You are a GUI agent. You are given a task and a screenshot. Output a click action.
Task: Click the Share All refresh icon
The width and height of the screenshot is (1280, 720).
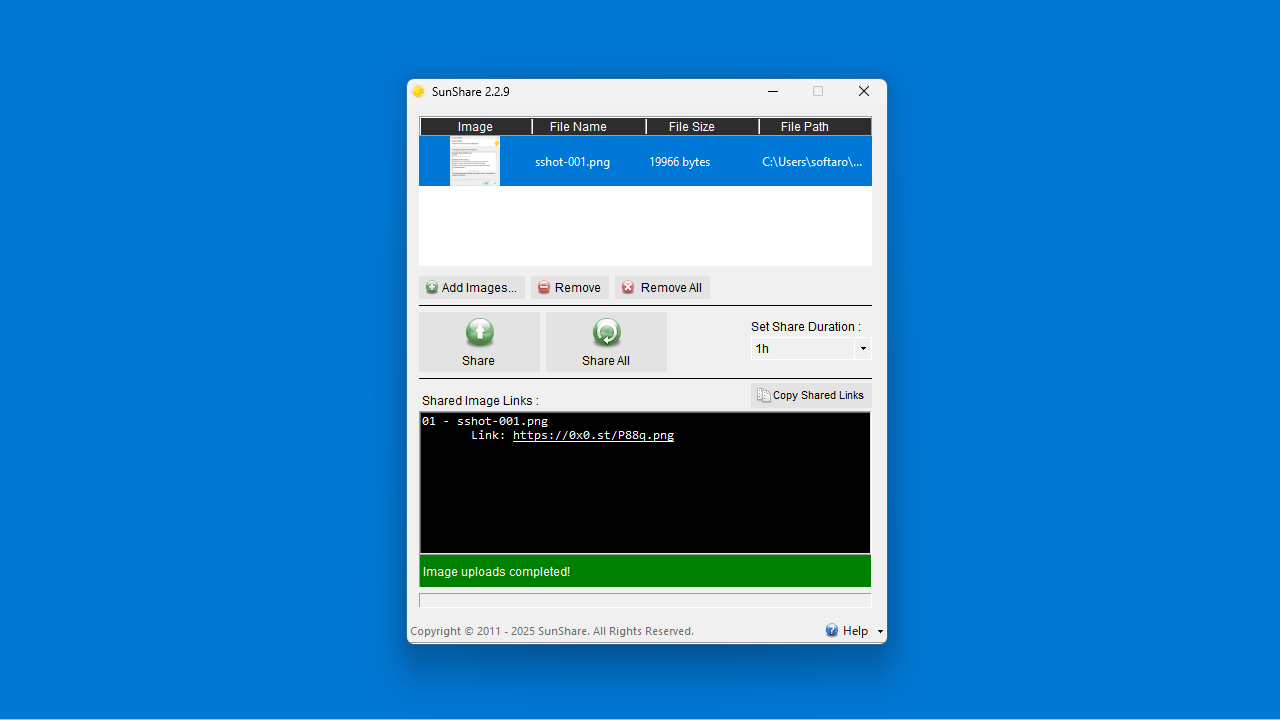606,333
